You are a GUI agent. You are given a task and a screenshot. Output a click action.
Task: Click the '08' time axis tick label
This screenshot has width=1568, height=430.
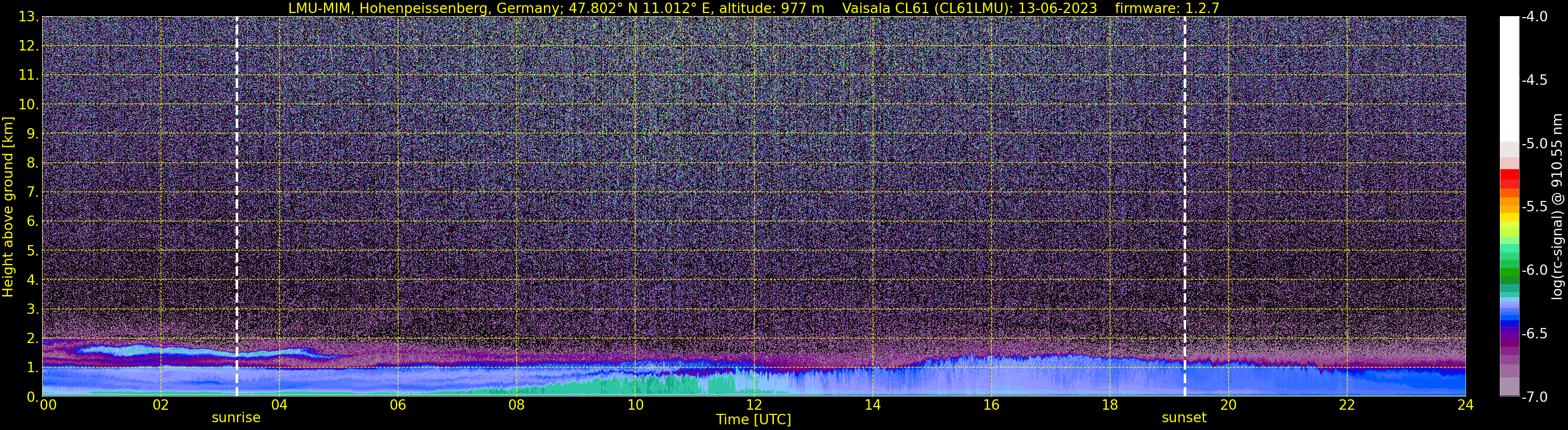point(516,404)
